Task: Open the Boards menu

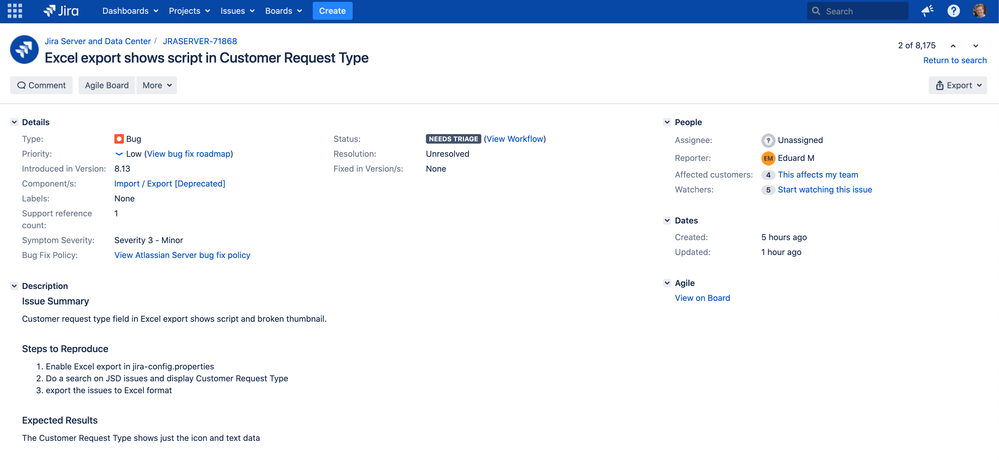Action: [283, 11]
